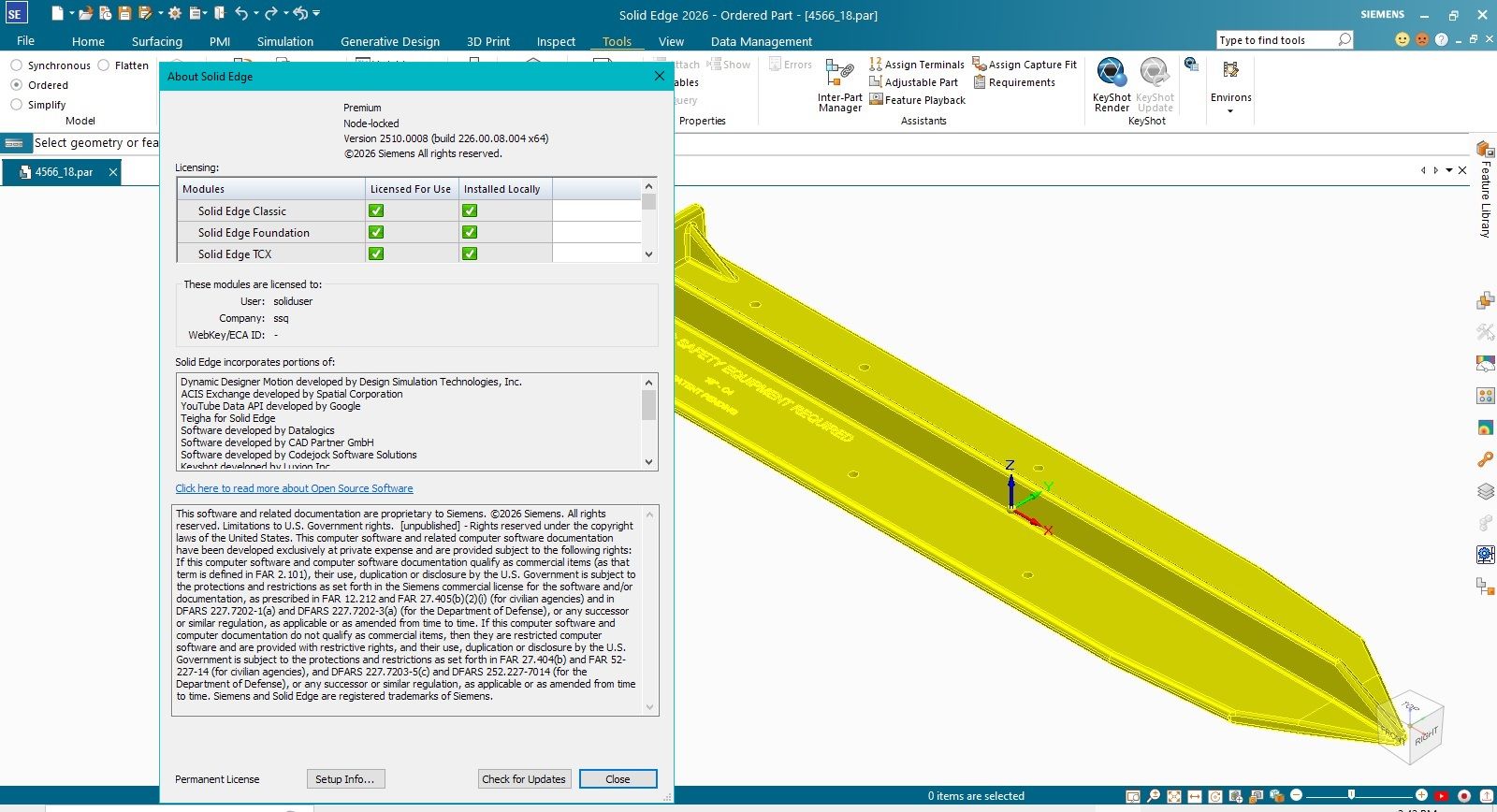Open the Adjustable Part command
Screen dimensions: 1497x812
pyautogui.click(x=914, y=82)
